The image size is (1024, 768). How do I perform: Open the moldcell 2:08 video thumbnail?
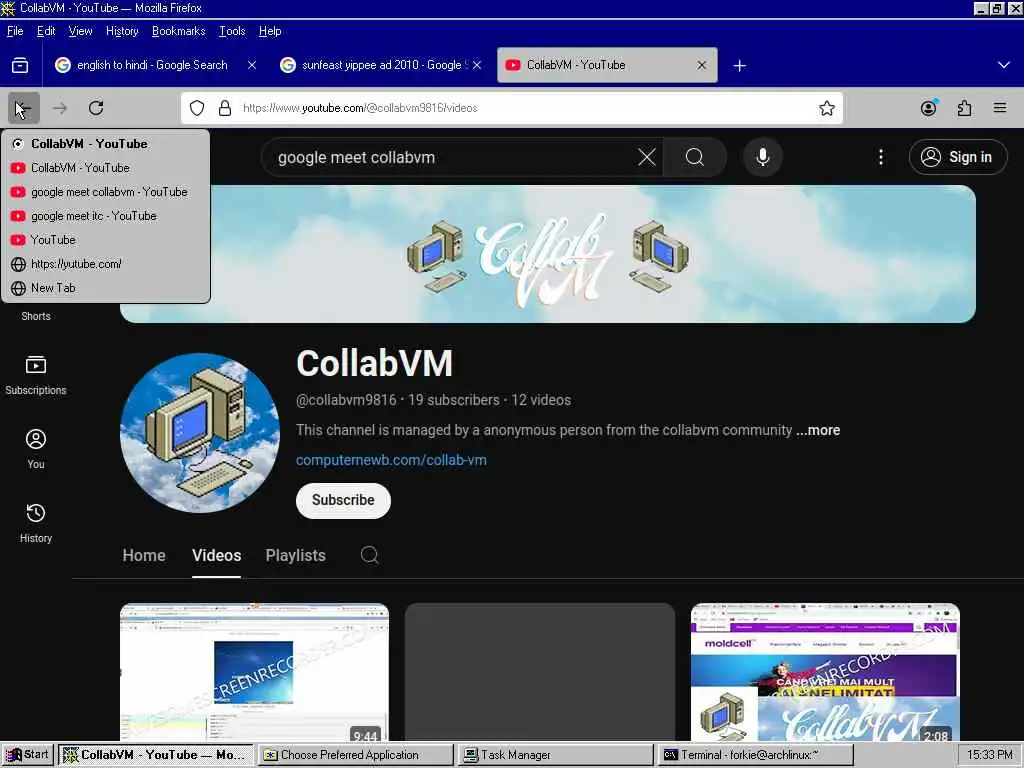825,672
